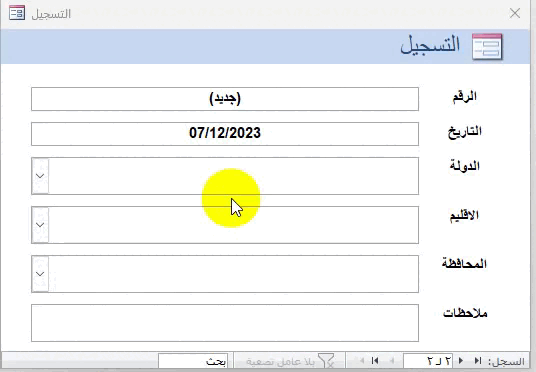Jump to the last record button

(375, 360)
